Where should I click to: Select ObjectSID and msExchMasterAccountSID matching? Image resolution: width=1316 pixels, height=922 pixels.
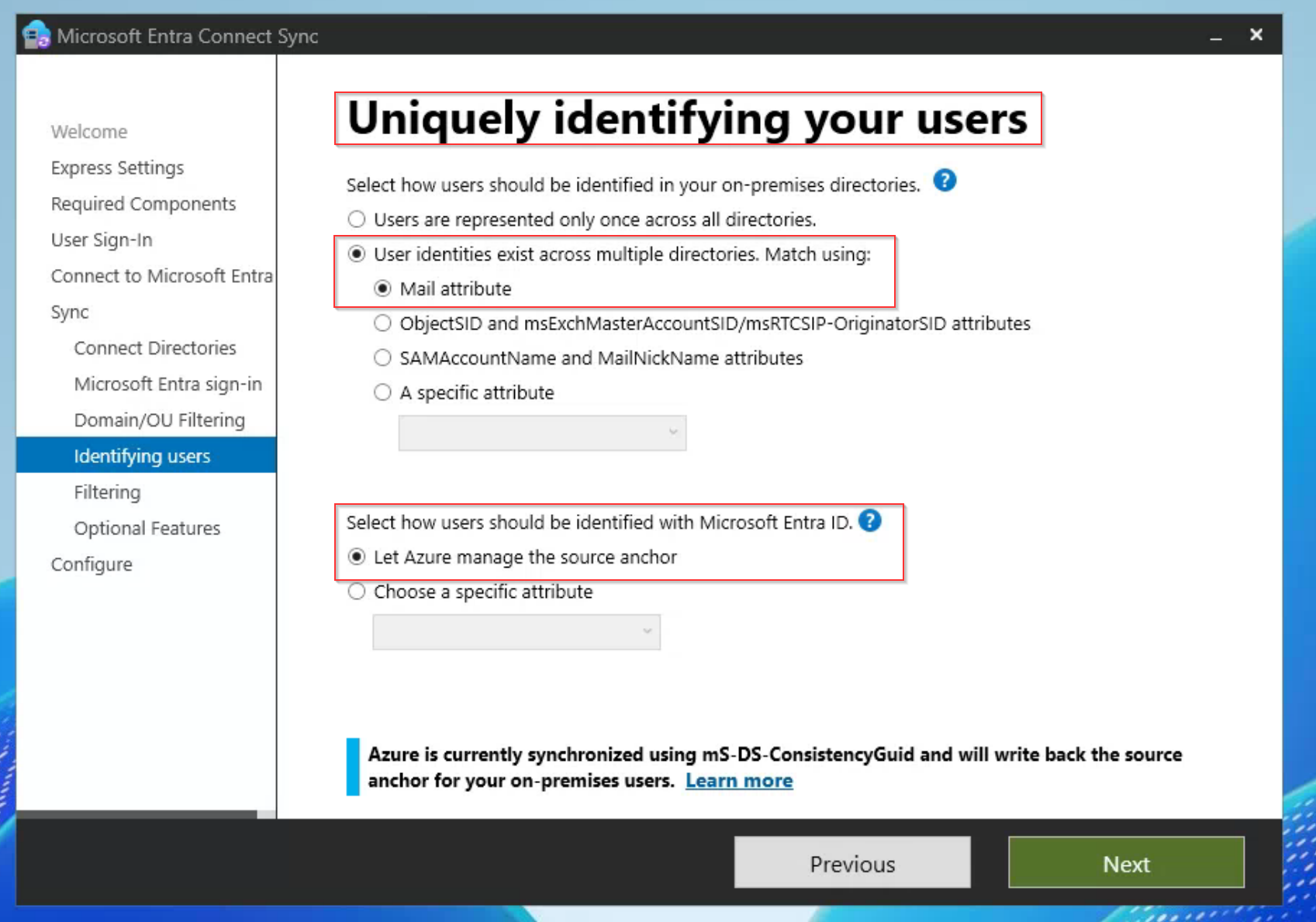point(382,323)
